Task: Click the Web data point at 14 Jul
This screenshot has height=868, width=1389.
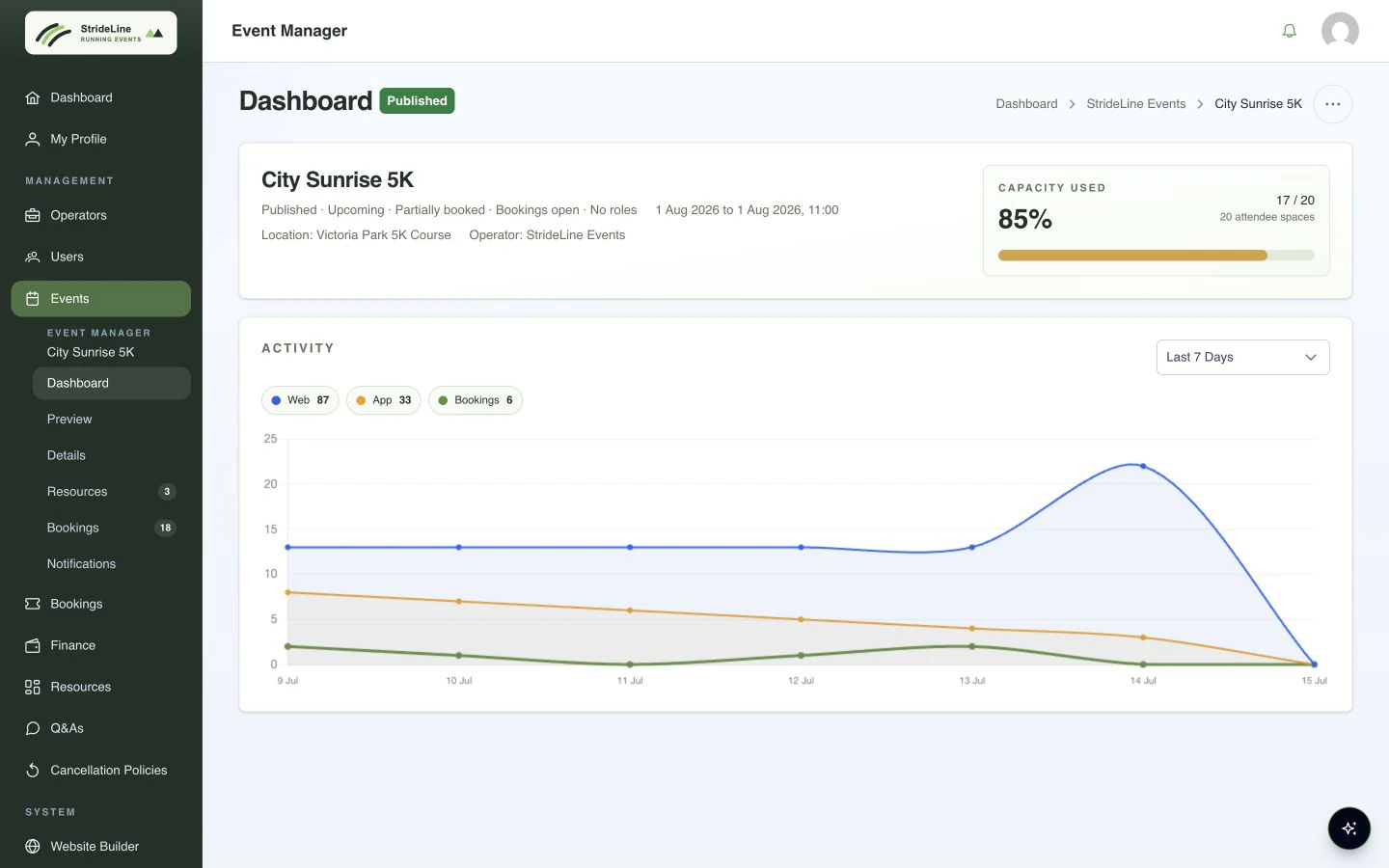Action: (1143, 466)
